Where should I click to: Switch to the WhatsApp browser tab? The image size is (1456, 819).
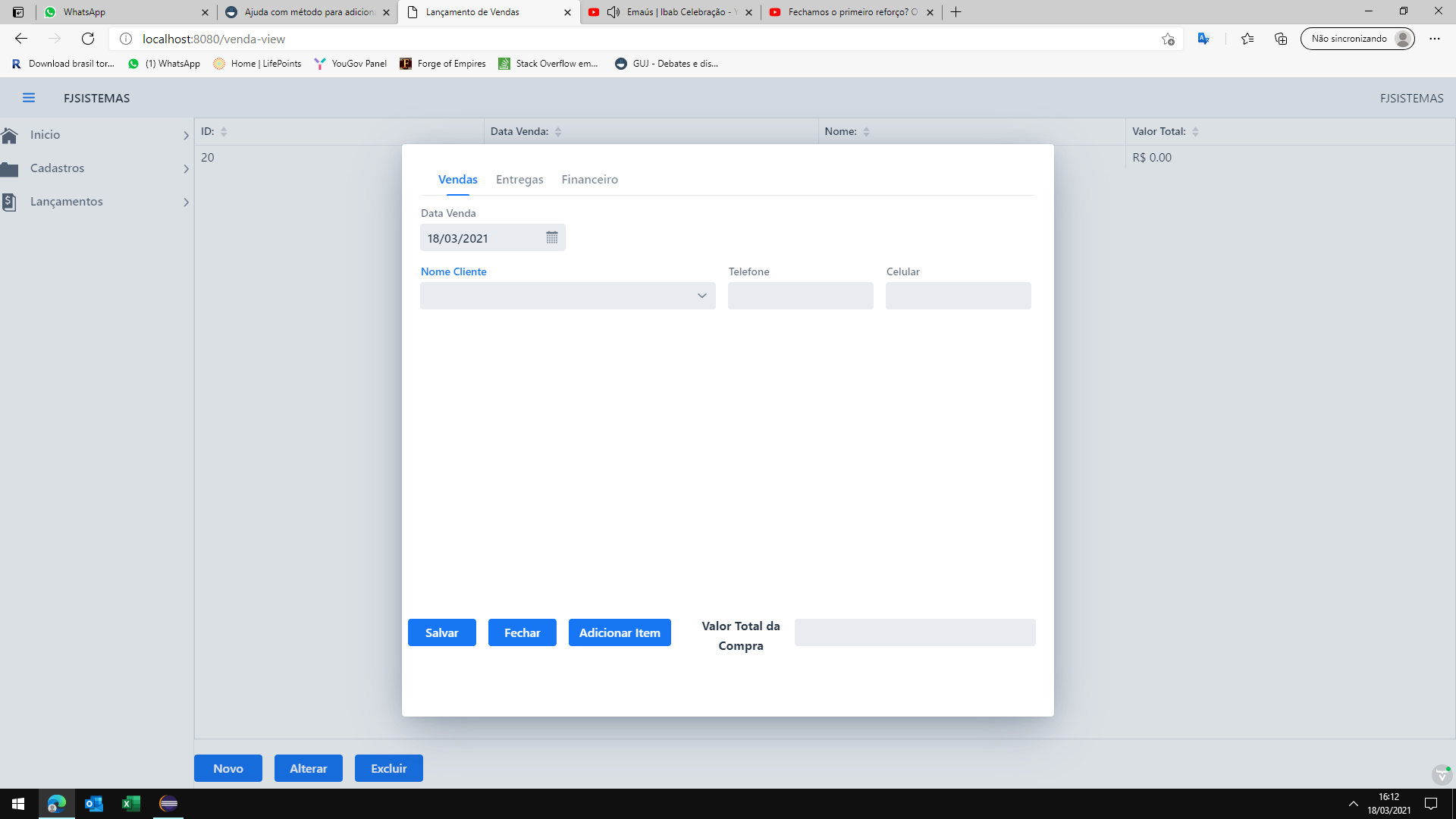tap(126, 12)
